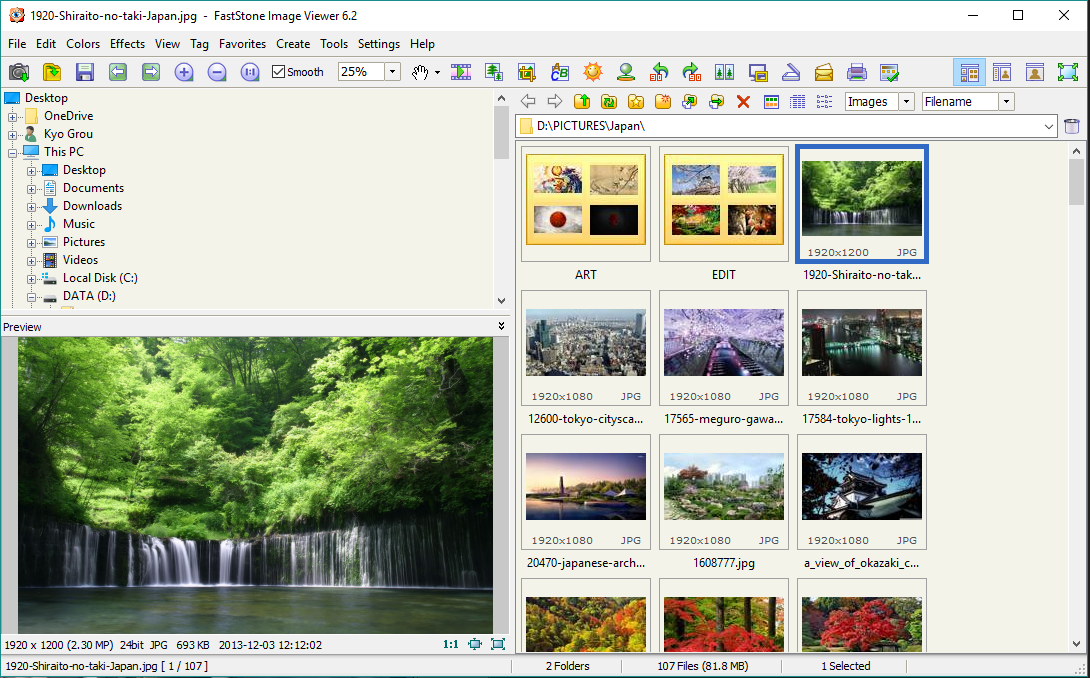Open the Tools menu
The image size is (1090, 678).
click(x=334, y=44)
